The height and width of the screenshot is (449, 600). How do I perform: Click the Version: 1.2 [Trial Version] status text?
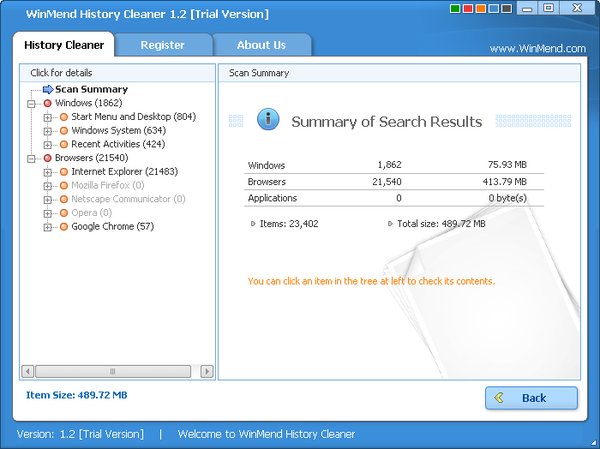tap(80, 434)
